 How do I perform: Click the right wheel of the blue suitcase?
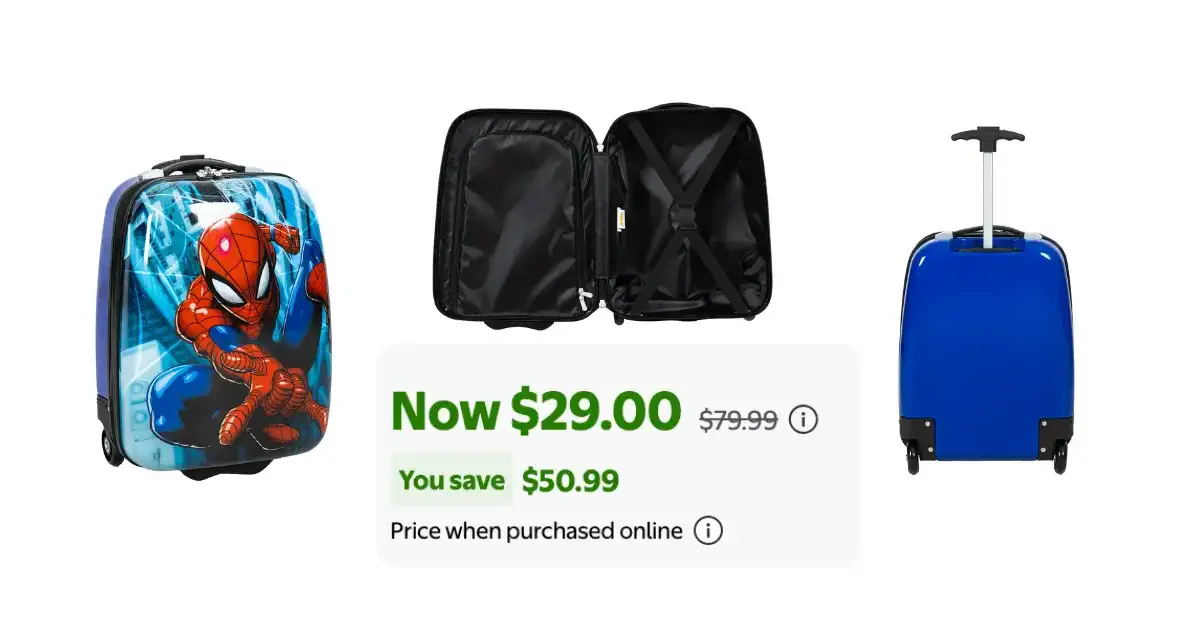[x=1059, y=460]
